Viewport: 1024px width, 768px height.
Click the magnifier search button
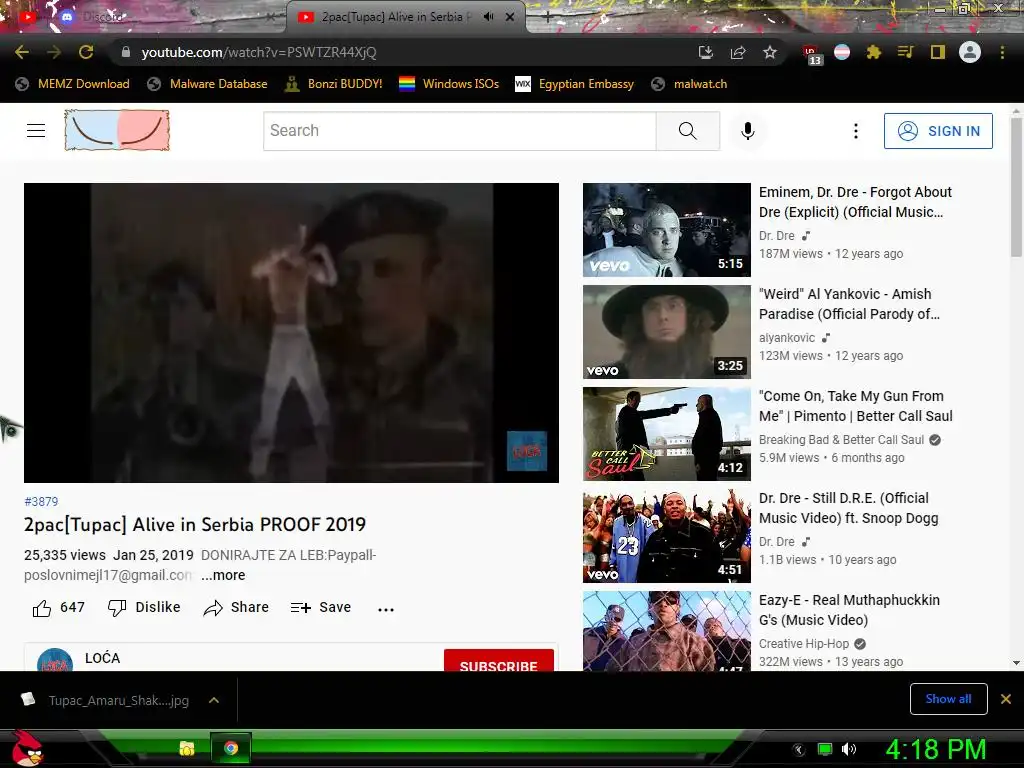coord(688,131)
